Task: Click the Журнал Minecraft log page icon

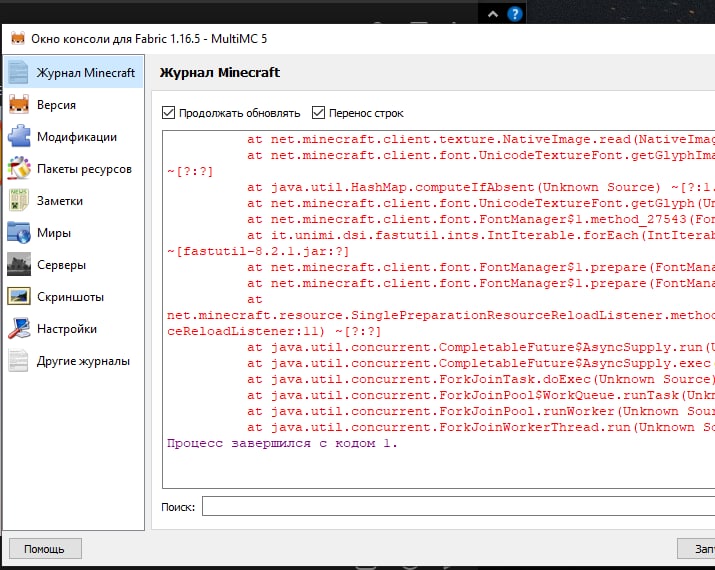Action: pos(19,73)
